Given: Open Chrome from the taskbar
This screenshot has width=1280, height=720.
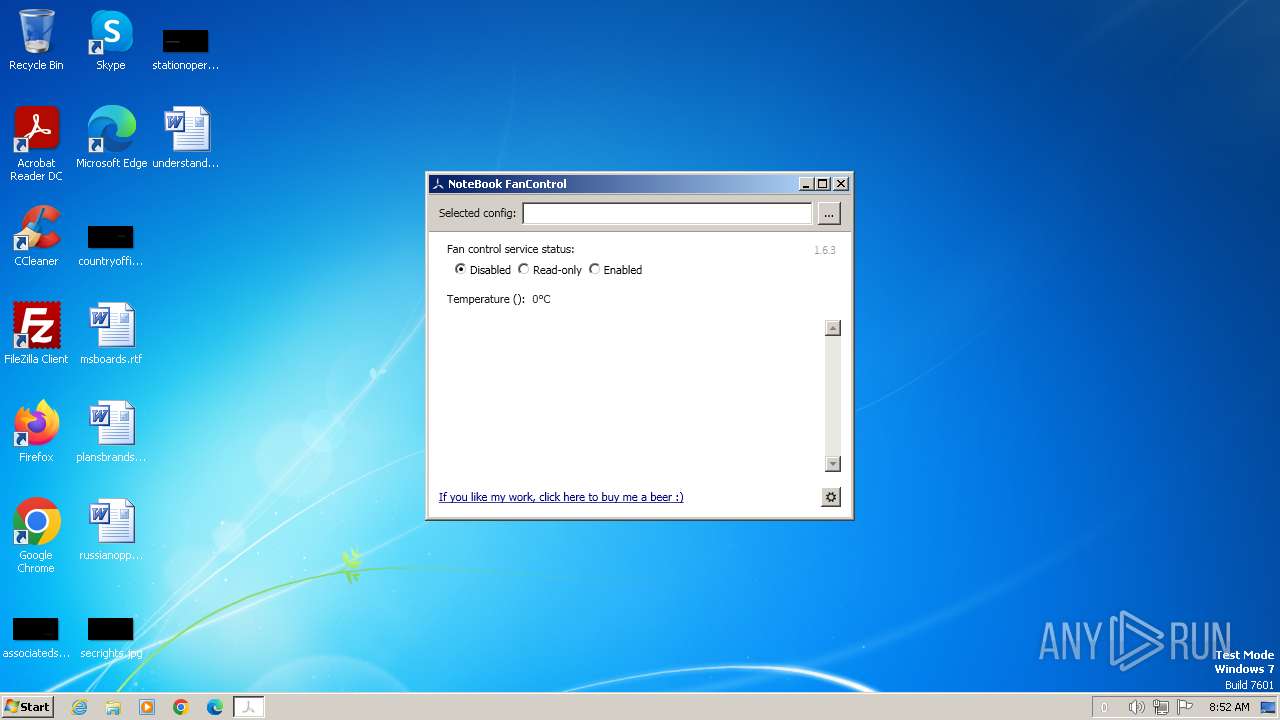Looking at the screenshot, I should coord(181,707).
